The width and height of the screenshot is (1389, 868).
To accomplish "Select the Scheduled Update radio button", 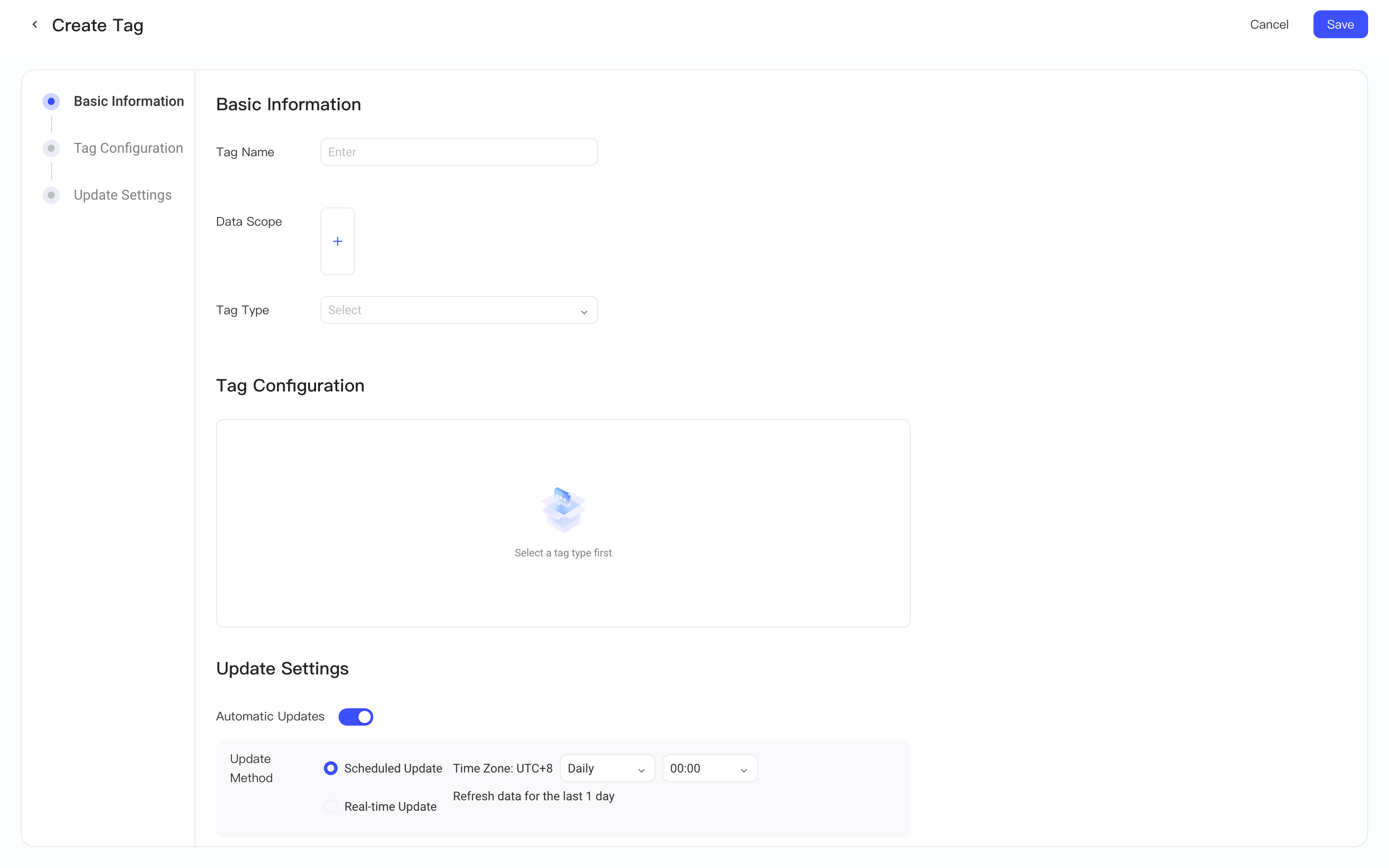I will pyautogui.click(x=331, y=768).
